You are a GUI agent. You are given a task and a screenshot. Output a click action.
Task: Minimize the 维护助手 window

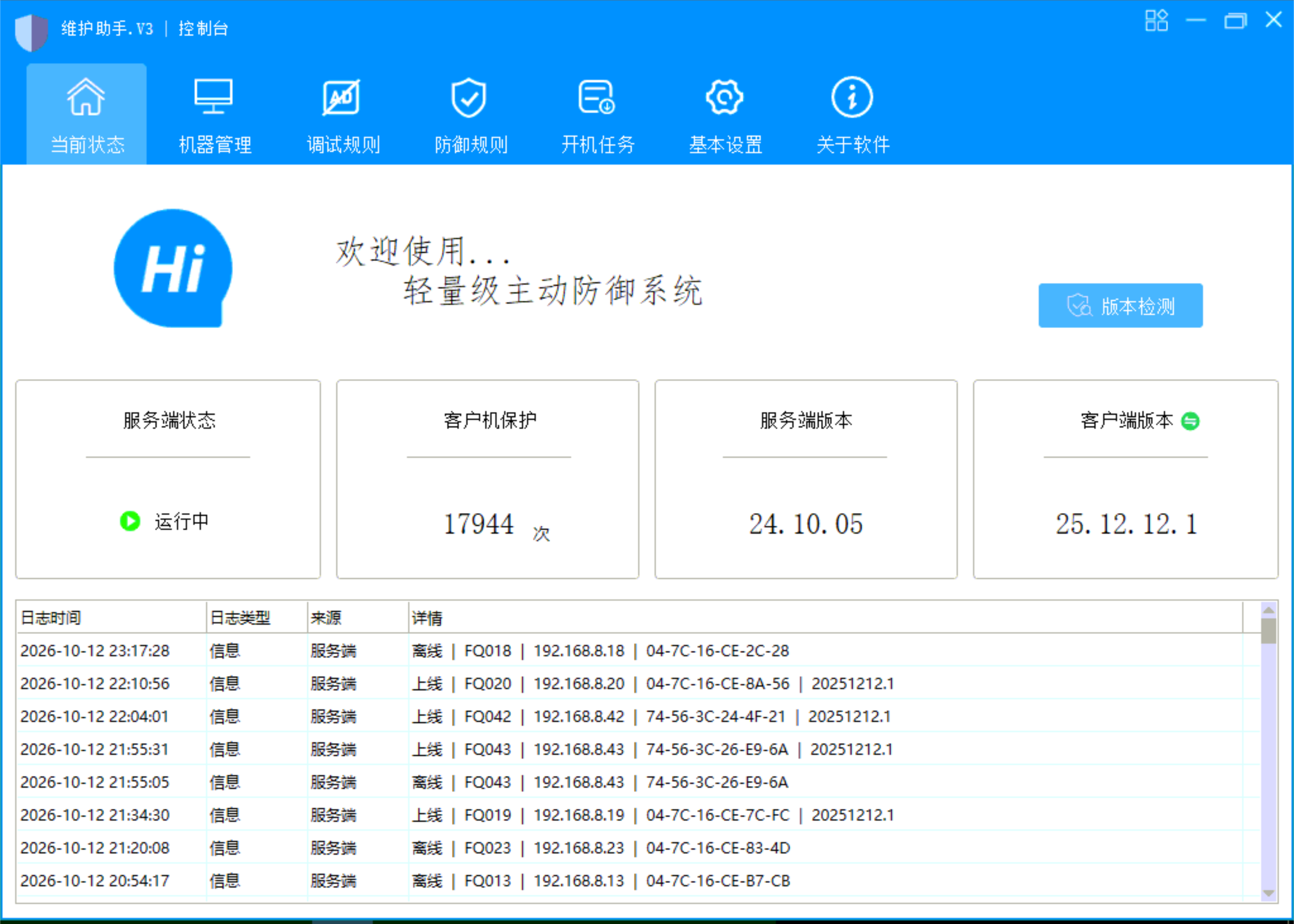[x=1195, y=21]
